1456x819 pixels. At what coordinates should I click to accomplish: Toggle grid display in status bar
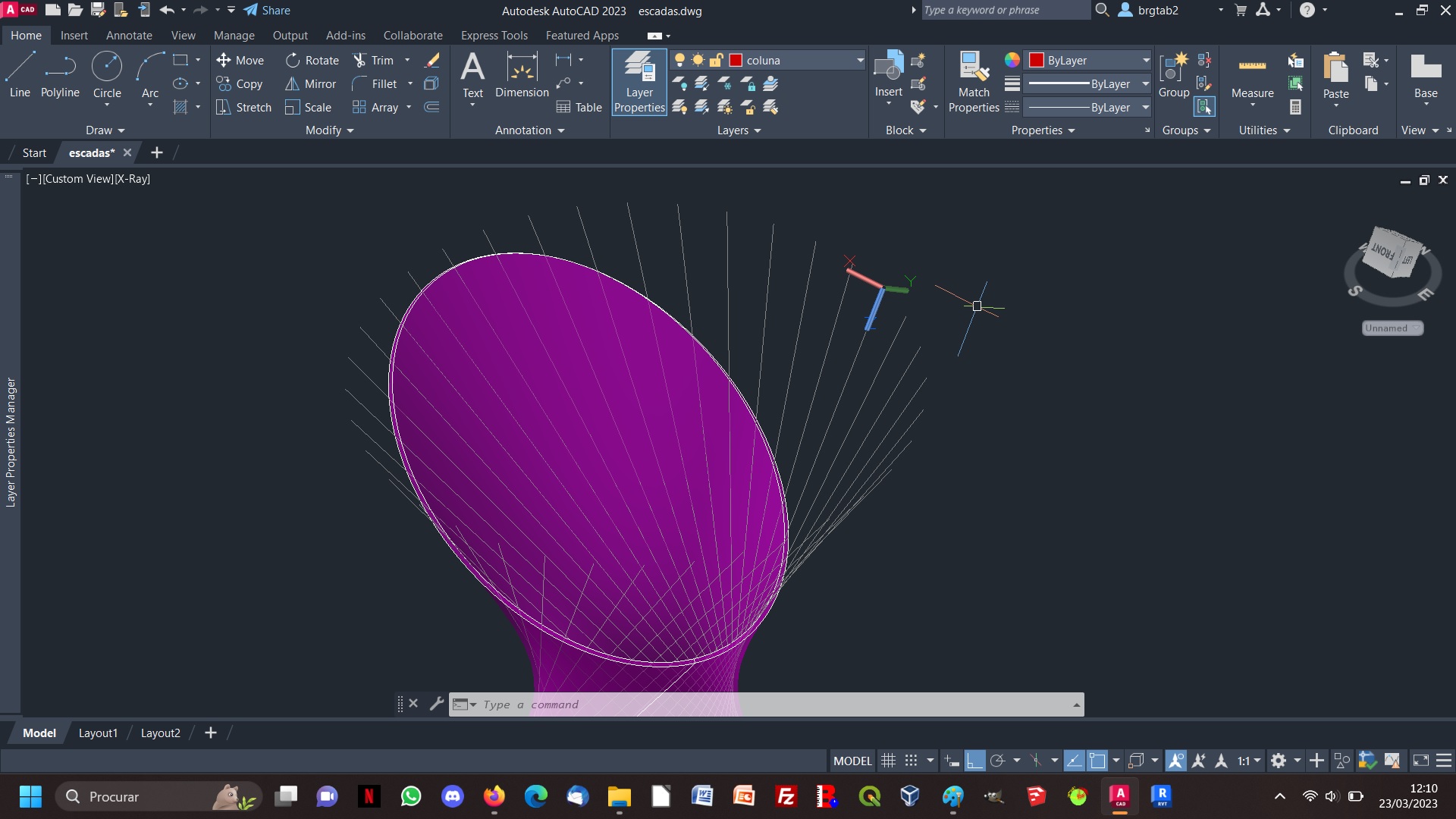tap(889, 761)
